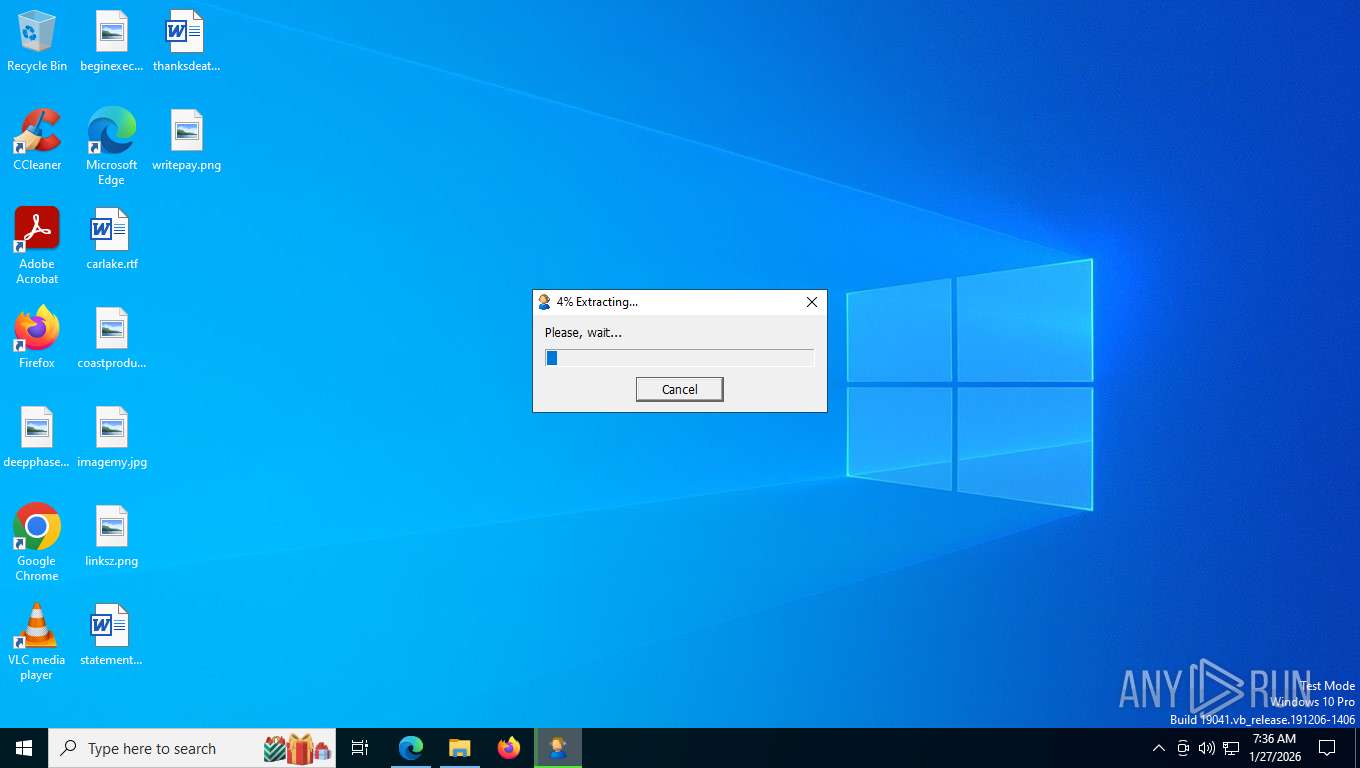Select the statement Word document icon

112,635
